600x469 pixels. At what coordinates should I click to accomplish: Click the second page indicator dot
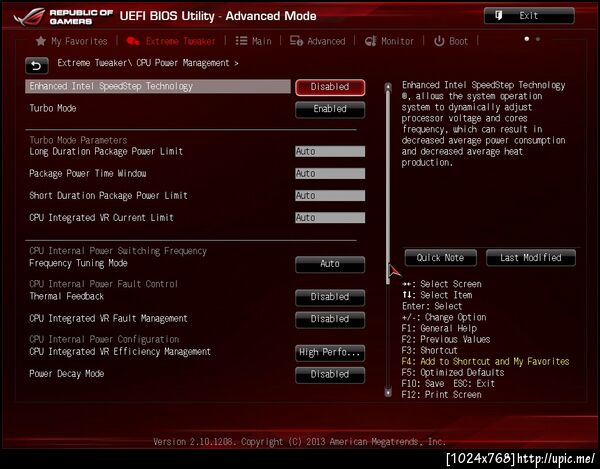coord(538,39)
